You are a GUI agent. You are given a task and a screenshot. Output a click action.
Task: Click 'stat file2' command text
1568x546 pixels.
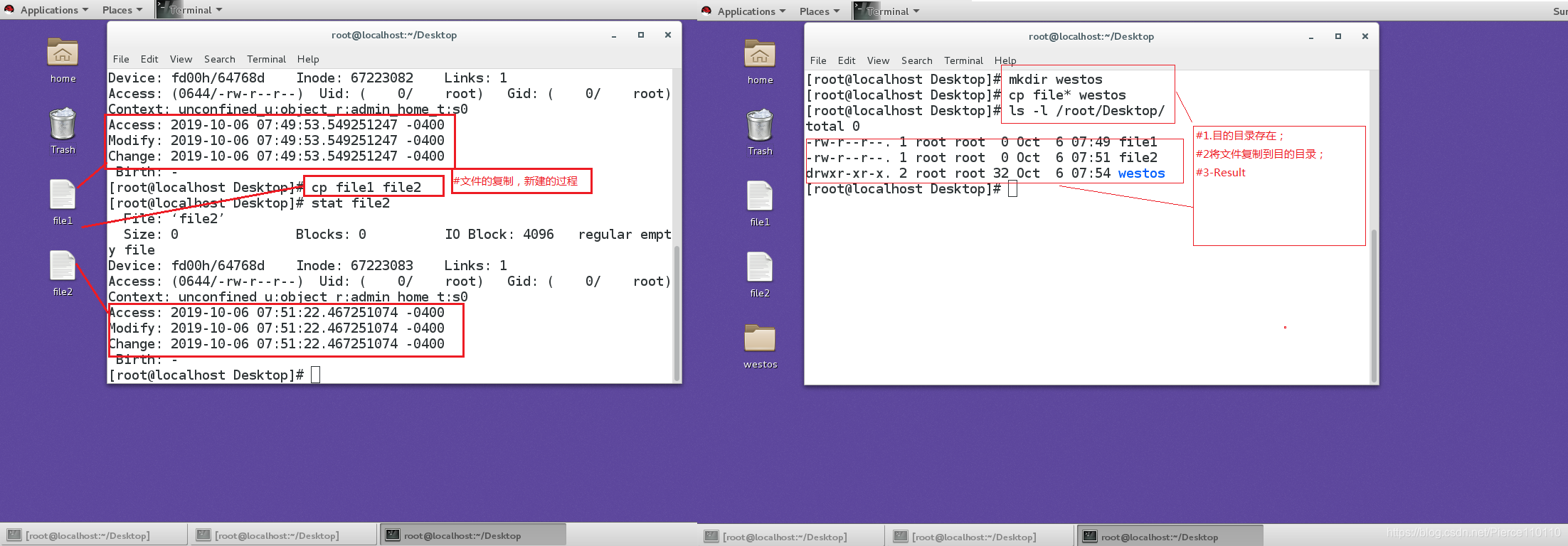pyautogui.click(x=351, y=203)
